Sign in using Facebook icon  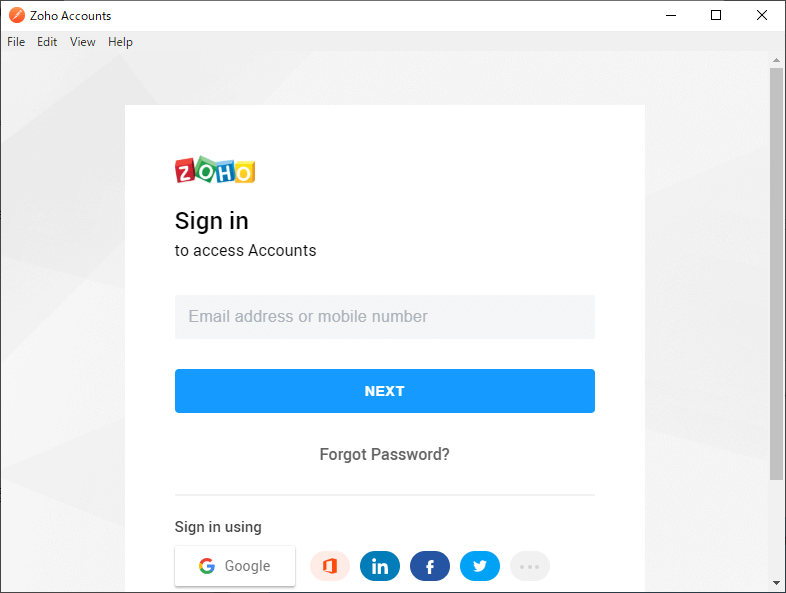click(x=430, y=566)
